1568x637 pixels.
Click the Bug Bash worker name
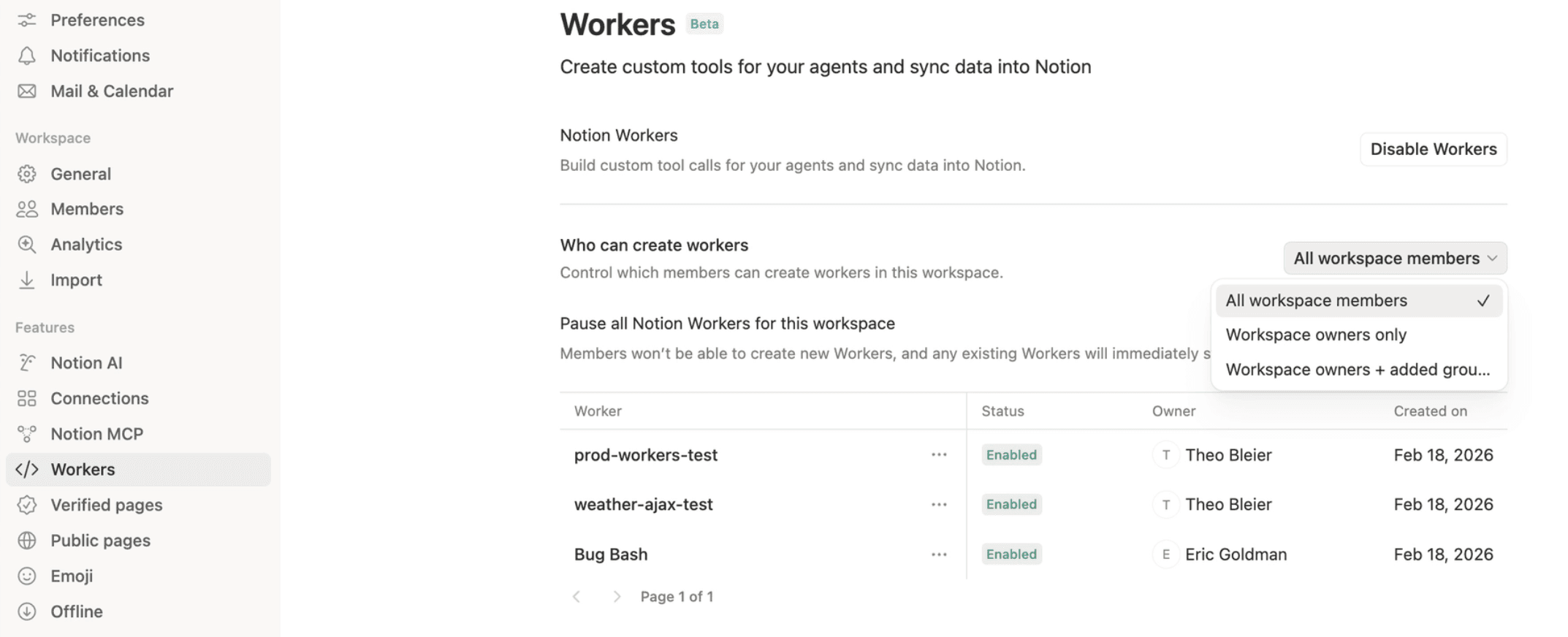pyautogui.click(x=611, y=554)
